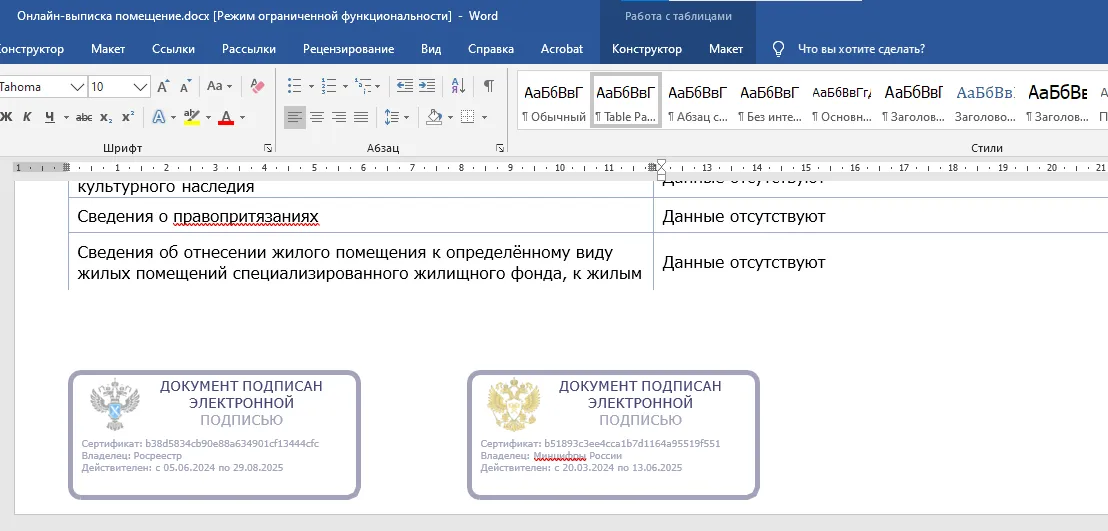Clear all formatting with eraser icon

point(257,87)
